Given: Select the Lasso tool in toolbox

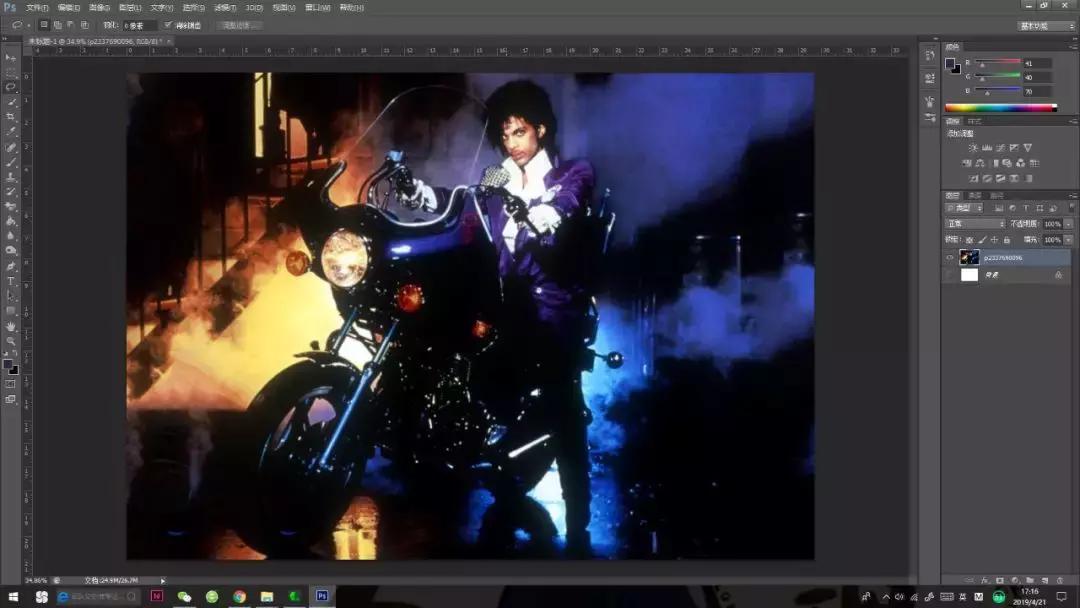Looking at the screenshot, I should (x=10, y=87).
